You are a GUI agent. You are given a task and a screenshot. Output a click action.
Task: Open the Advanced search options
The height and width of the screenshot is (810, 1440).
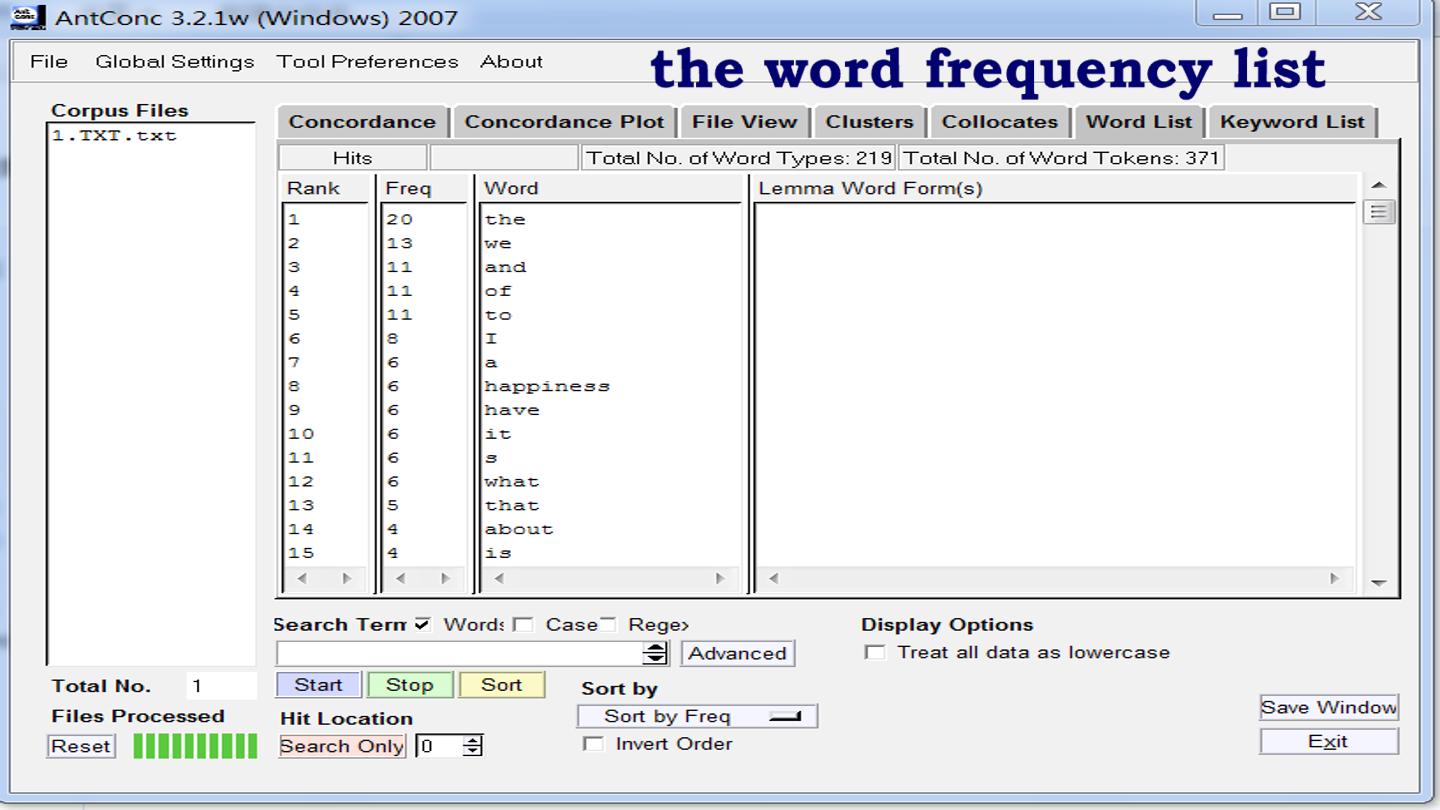tap(738, 653)
